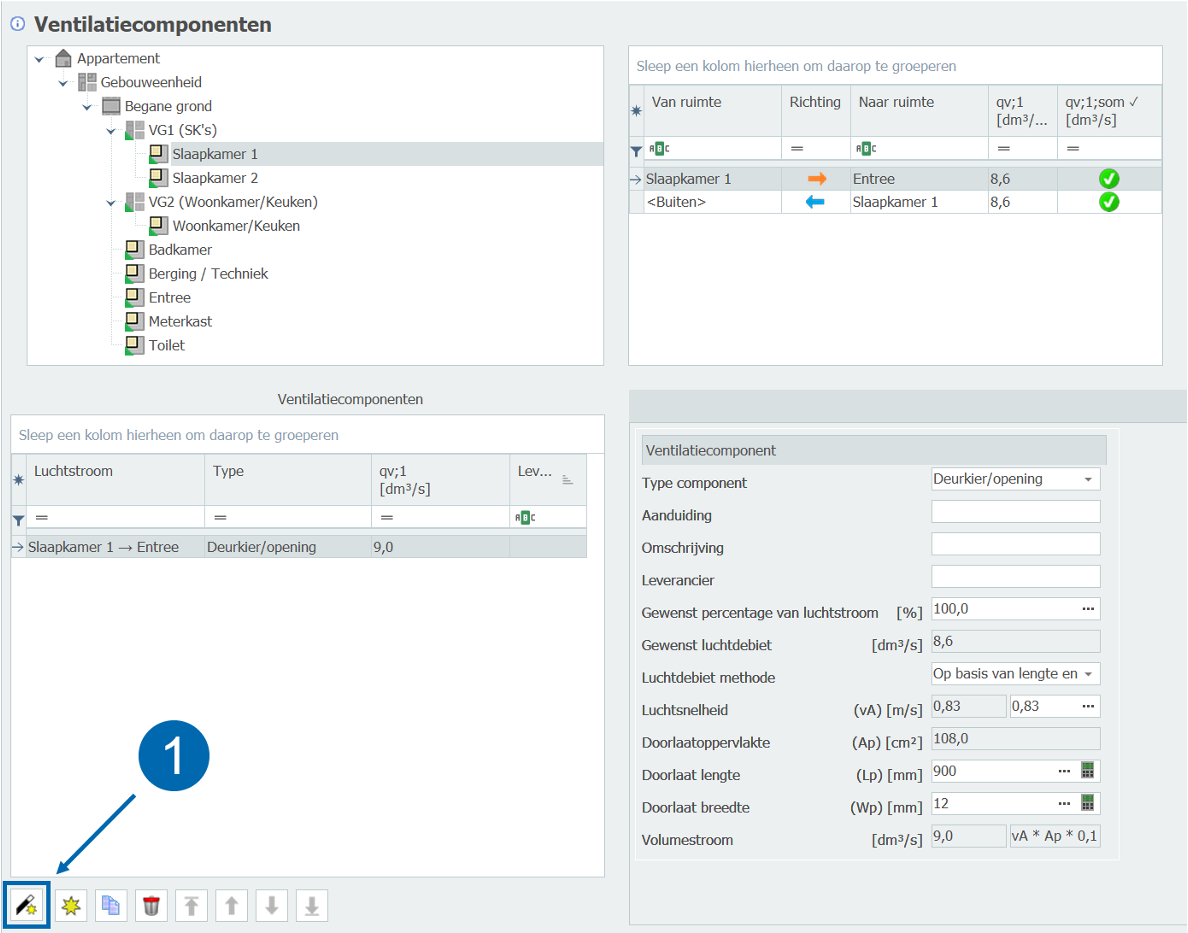Image resolution: width=1188 pixels, height=933 pixels.
Task: Click the trash can delete icon
Action: click(151, 906)
